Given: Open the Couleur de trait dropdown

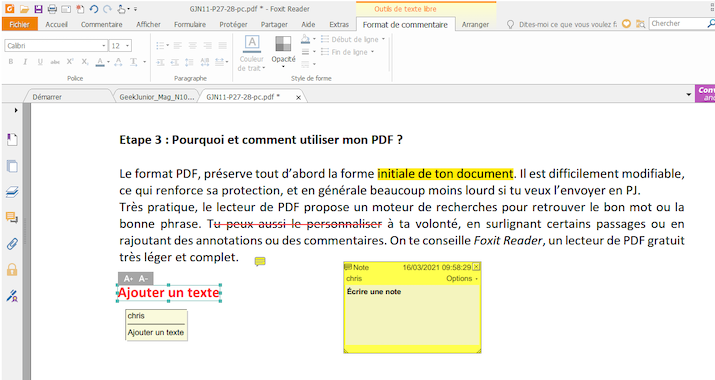Looking at the screenshot, I should pyautogui.click(x=251, y=64).
